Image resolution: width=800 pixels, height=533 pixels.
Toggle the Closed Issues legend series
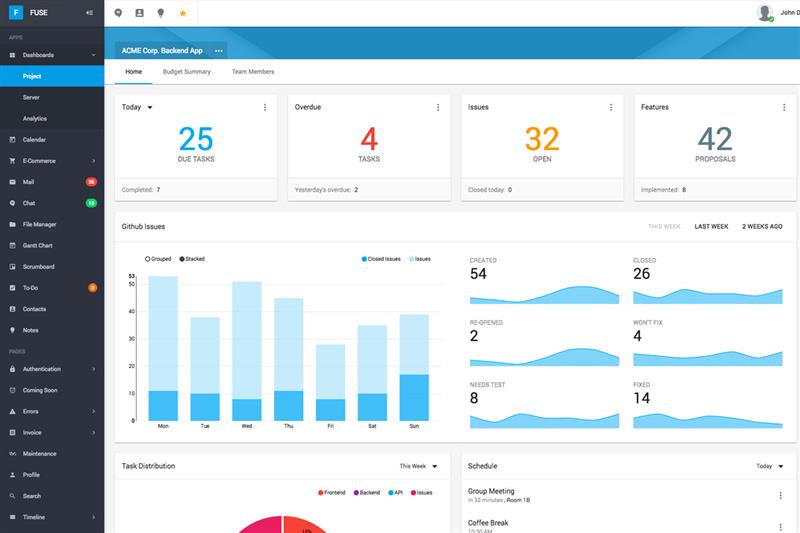[x=381, y=259]
